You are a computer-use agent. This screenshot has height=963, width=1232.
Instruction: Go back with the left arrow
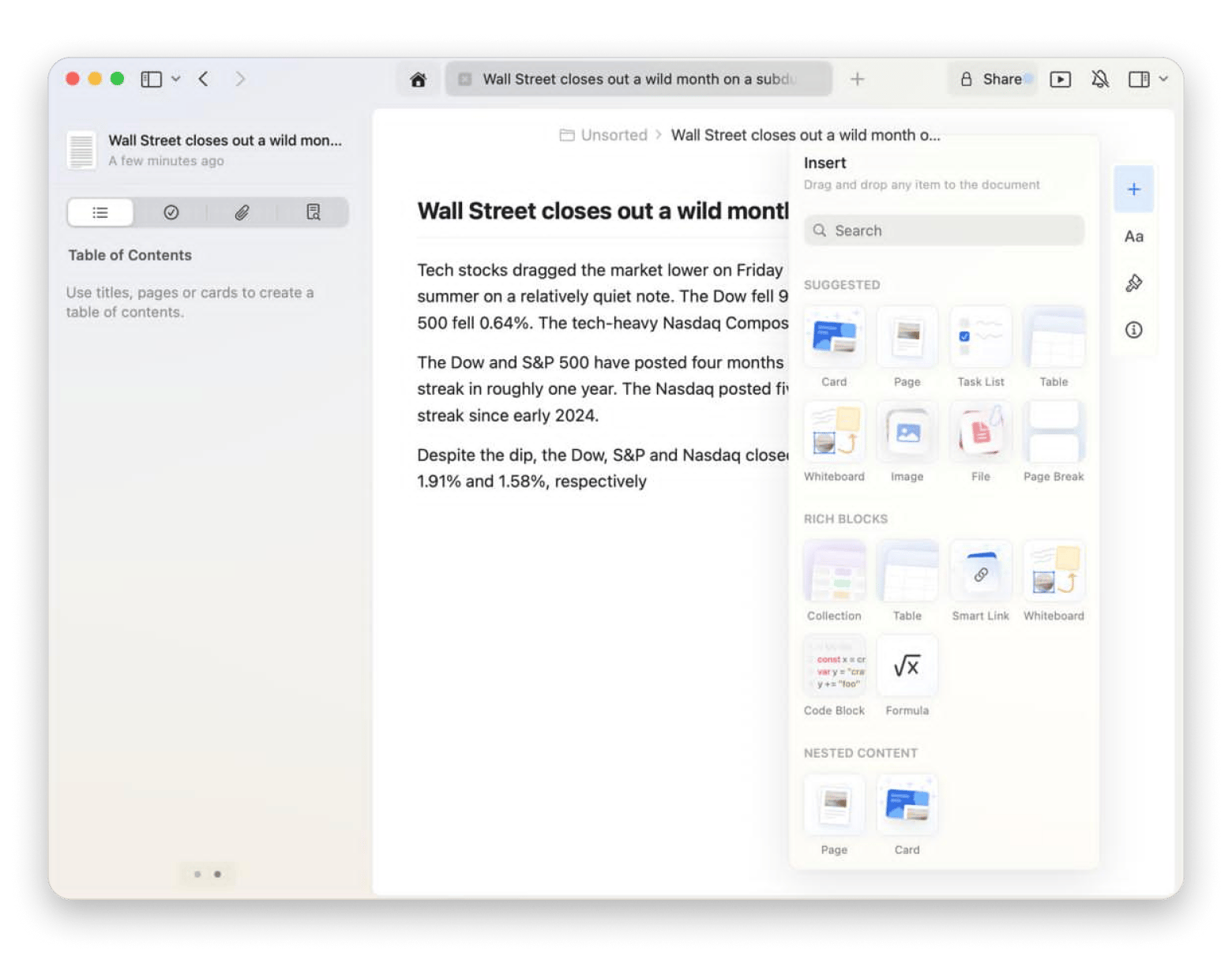tap(203, 79)
